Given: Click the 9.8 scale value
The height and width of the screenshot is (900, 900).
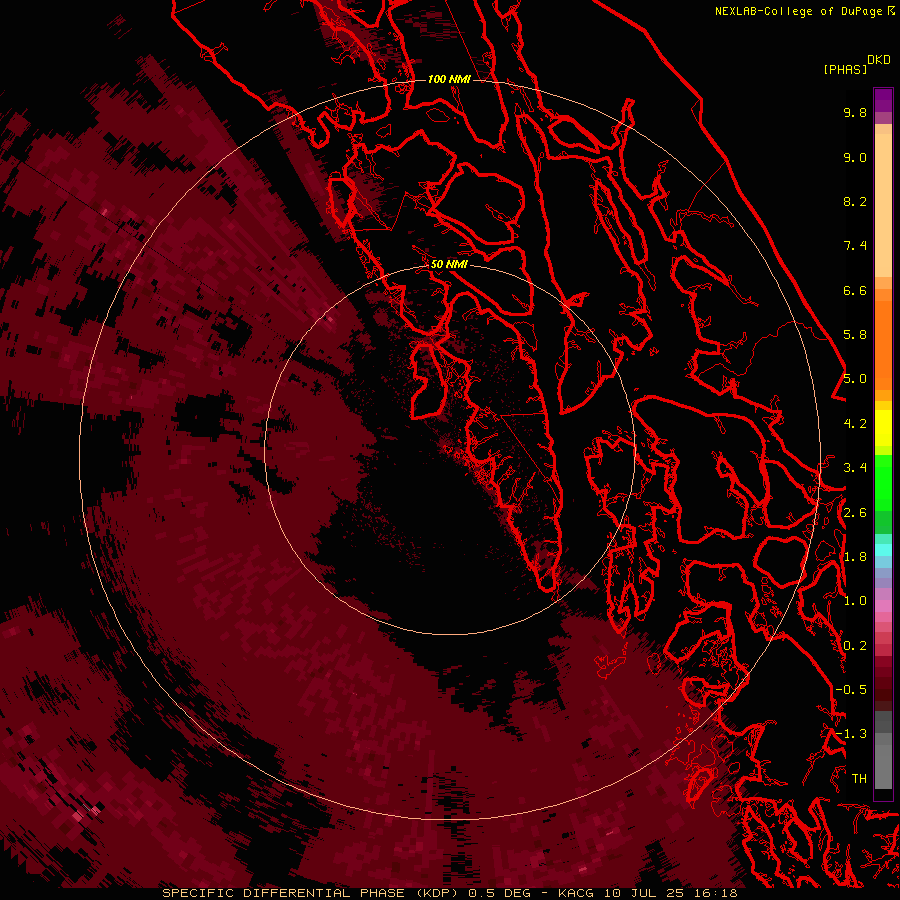Looking at the screenshot, I should tap(855, 112).
